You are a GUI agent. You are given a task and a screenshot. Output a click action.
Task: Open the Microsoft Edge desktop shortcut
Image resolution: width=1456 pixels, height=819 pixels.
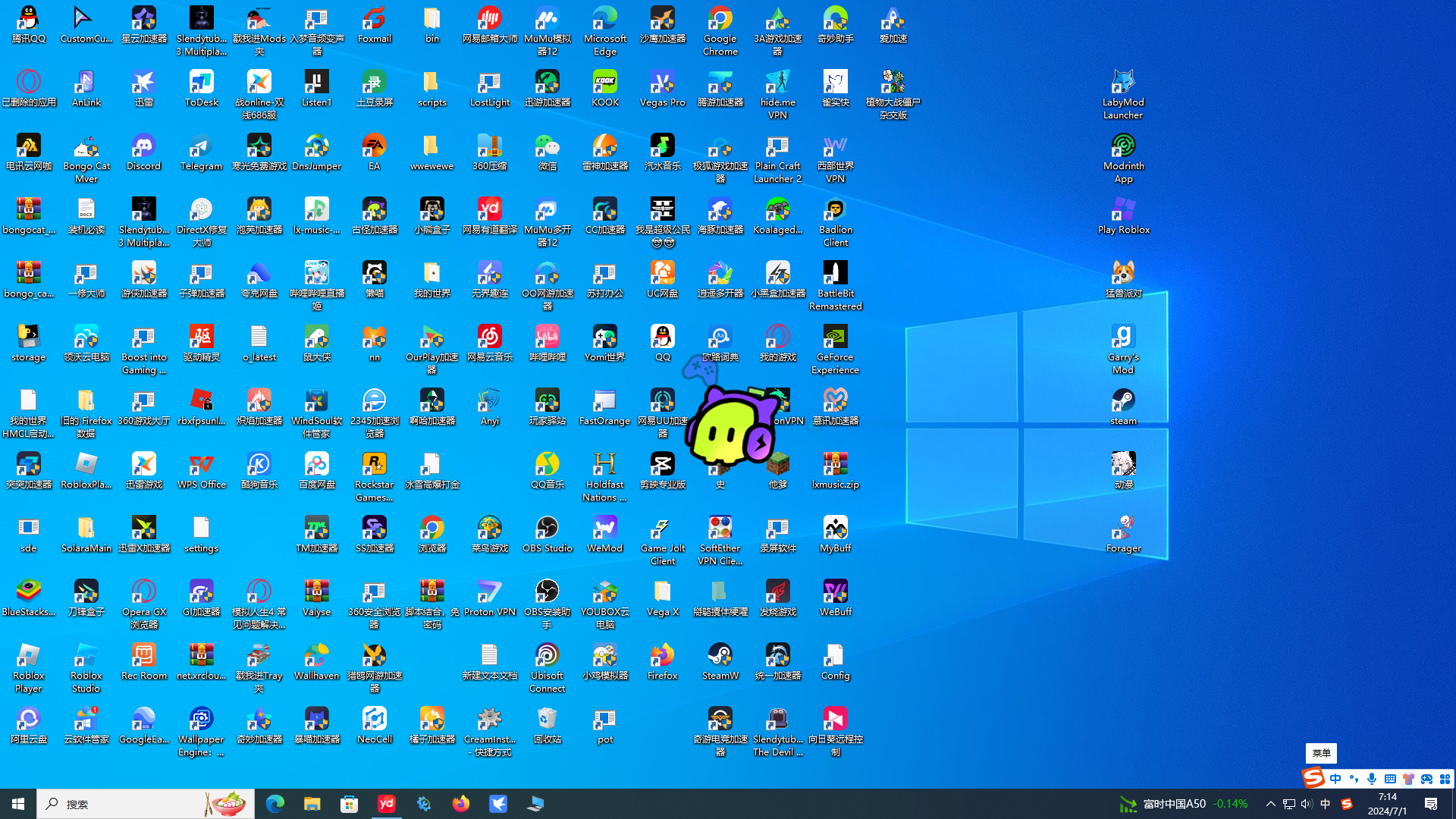(x=604, y=31)
